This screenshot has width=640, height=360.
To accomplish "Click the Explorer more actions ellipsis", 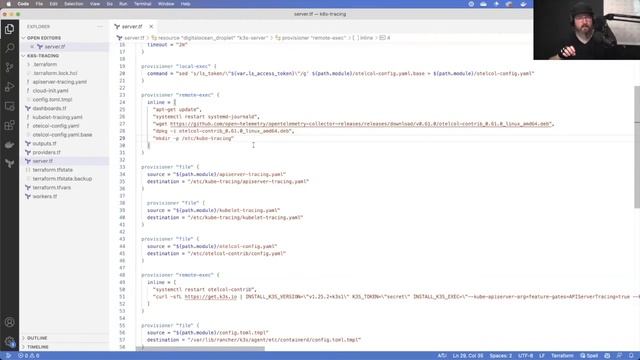I will coord(100,27).
